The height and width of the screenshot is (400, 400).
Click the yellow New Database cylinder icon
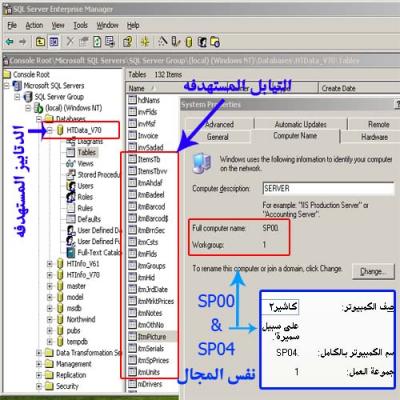(x=189, y=42)
